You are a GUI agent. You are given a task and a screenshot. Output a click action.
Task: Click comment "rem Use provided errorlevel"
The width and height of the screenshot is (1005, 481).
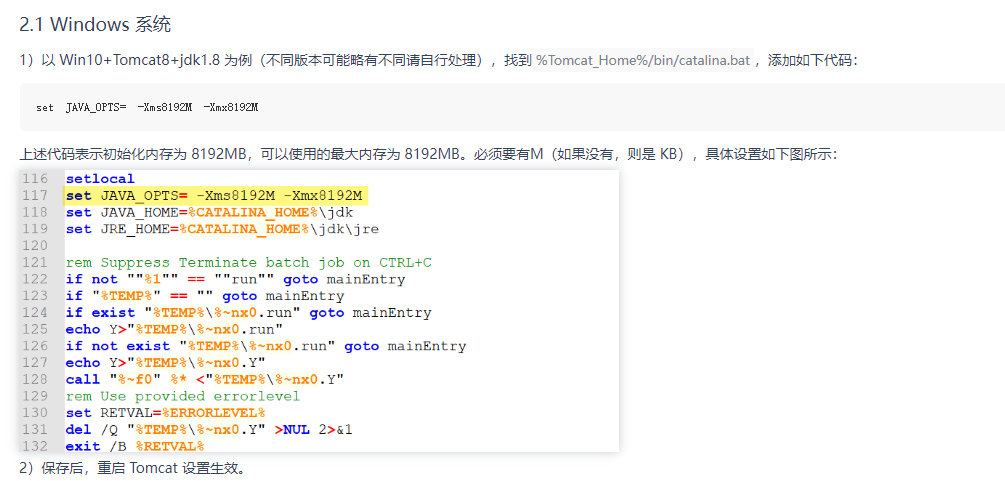pos(183,396)
